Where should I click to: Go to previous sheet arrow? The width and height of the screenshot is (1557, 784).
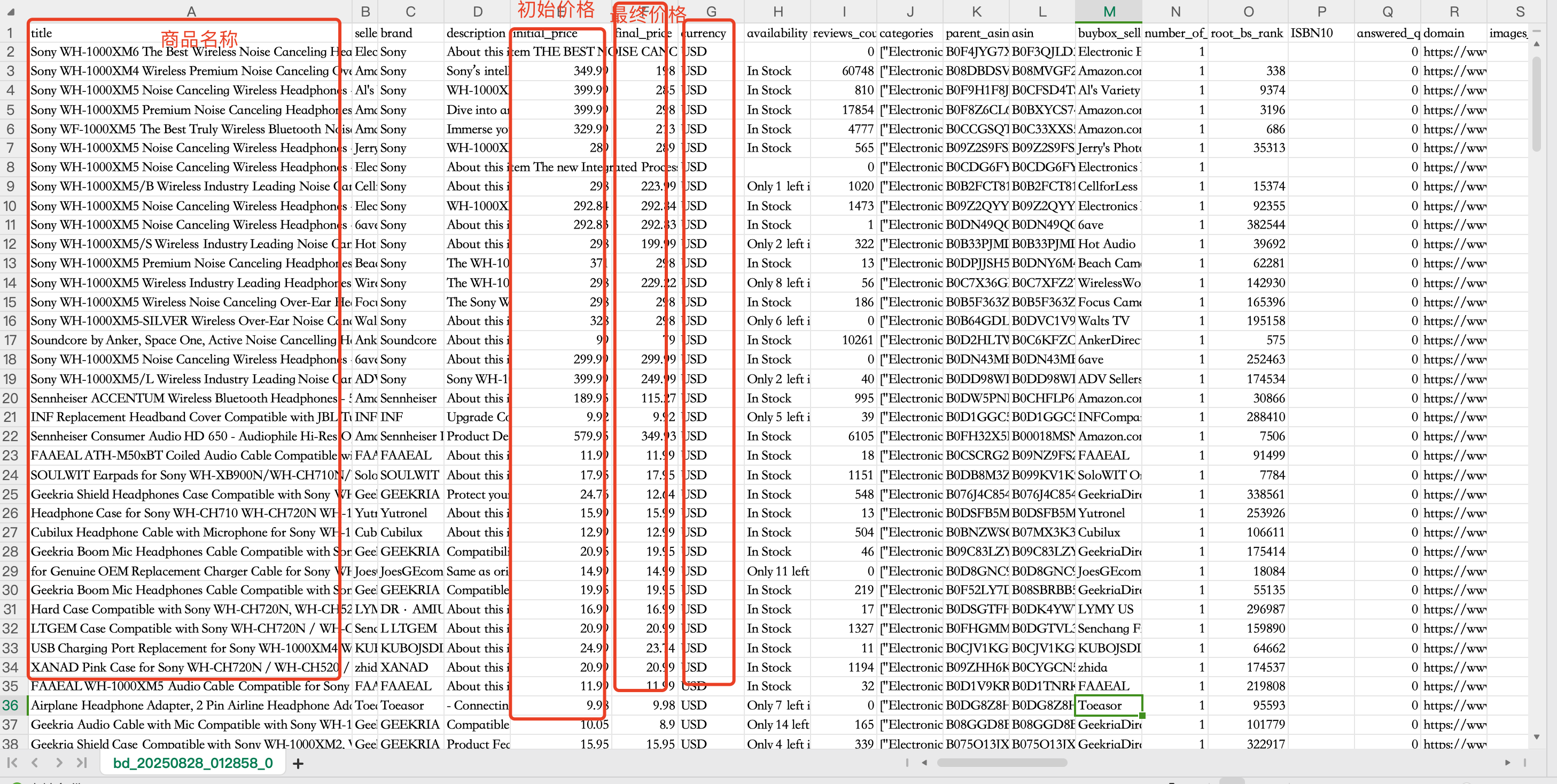(x=35, y=763)
